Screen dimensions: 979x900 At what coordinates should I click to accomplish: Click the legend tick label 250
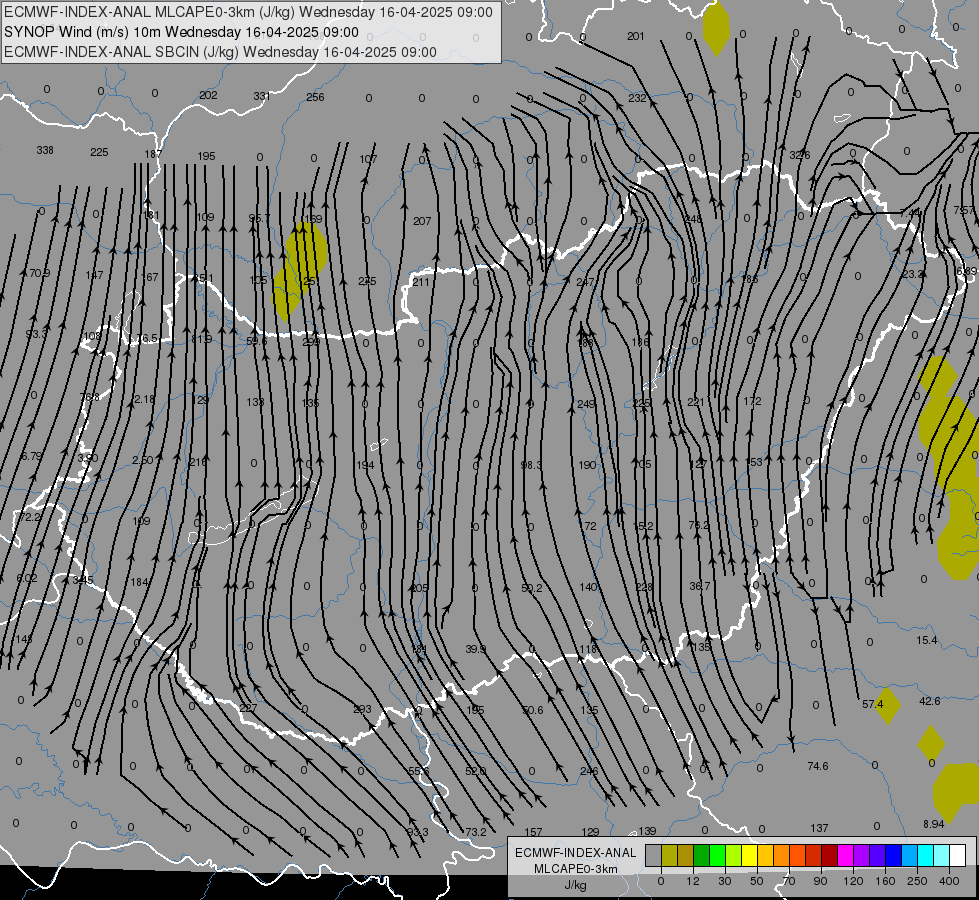917,881
